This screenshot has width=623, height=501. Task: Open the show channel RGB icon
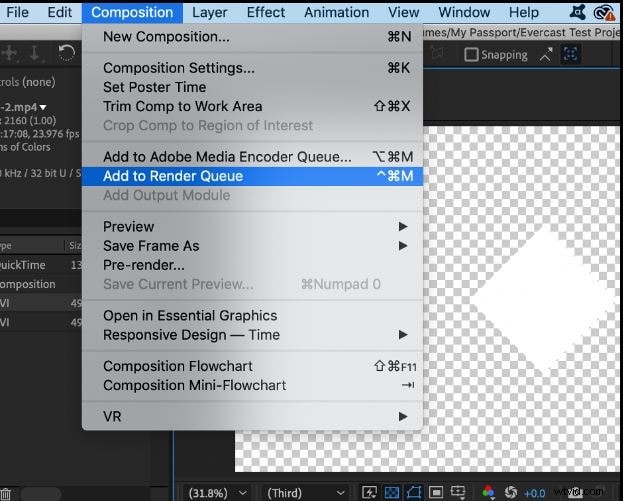click(488, 493)
